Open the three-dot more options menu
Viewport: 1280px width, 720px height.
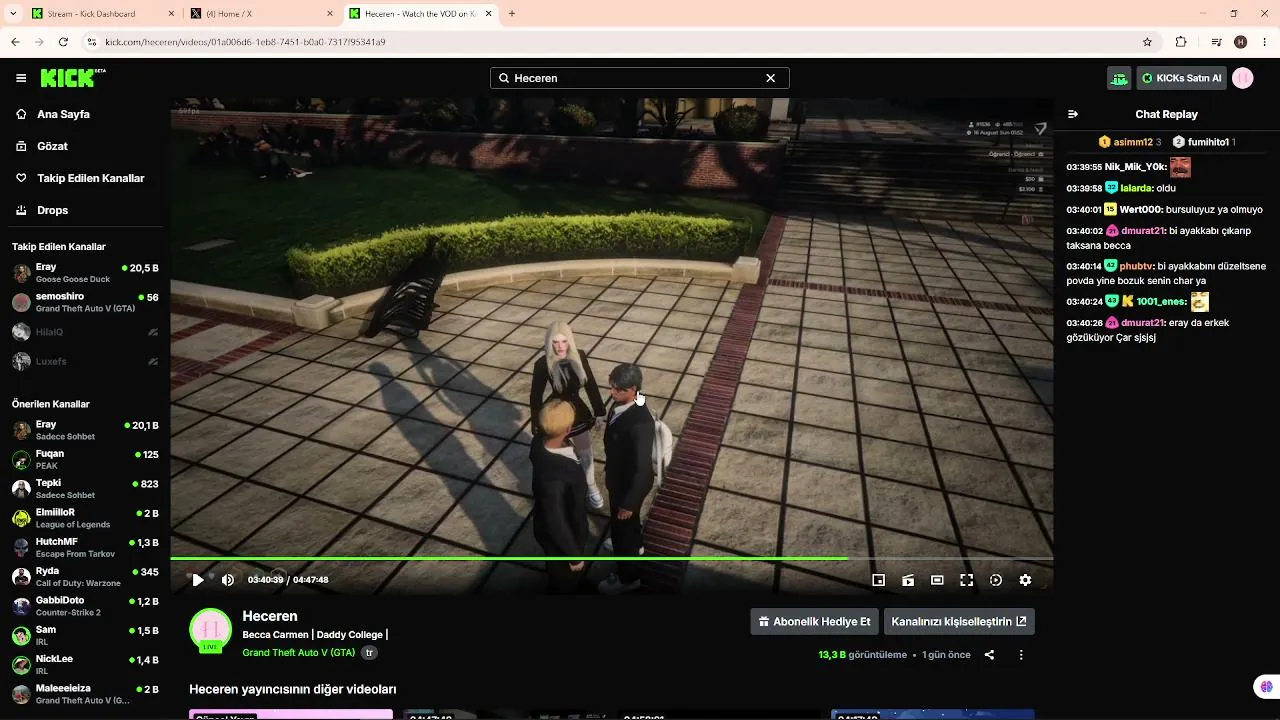coord(1021,655)
